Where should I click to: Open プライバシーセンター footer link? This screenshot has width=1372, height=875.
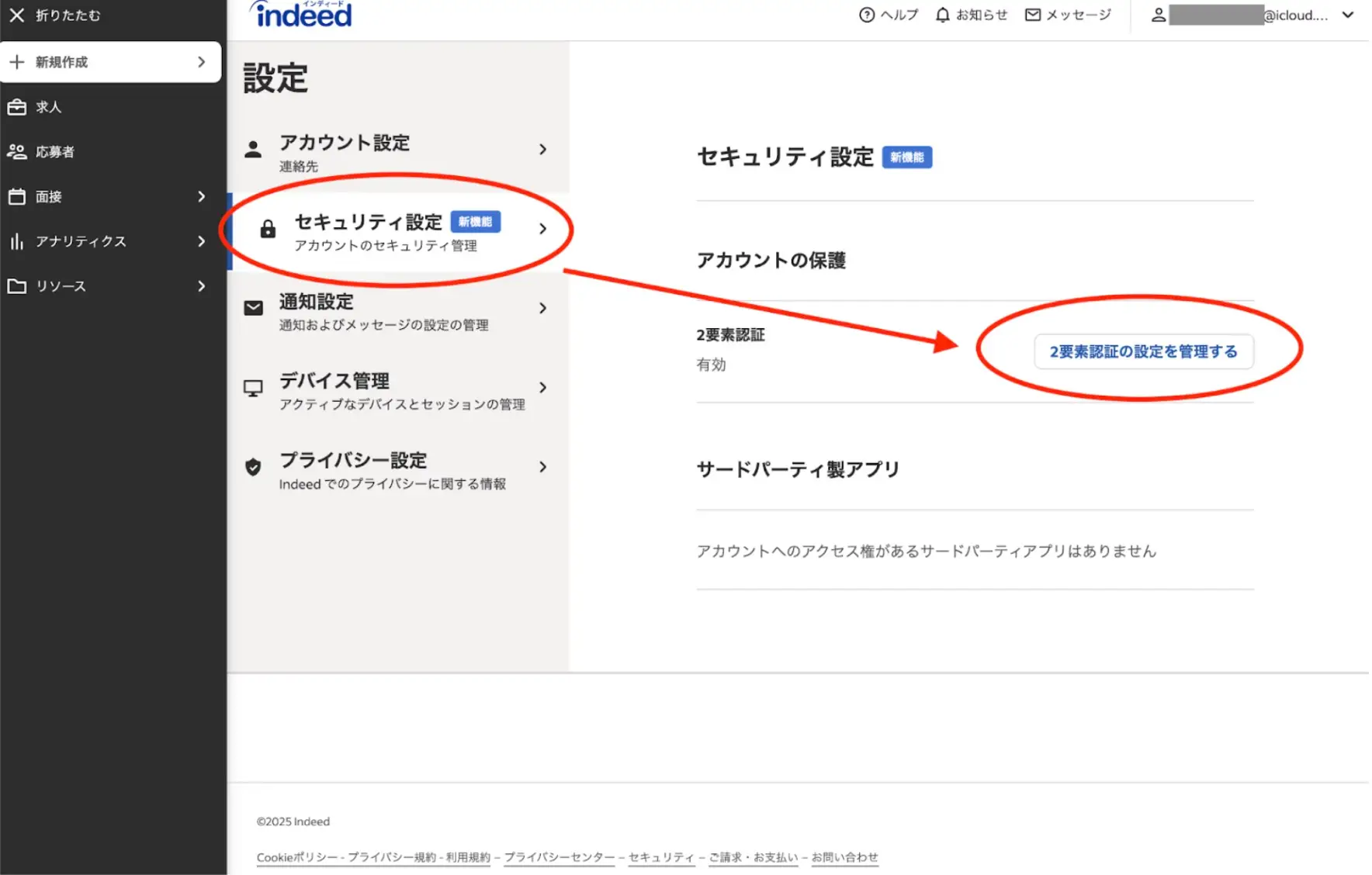click(559, 857)
